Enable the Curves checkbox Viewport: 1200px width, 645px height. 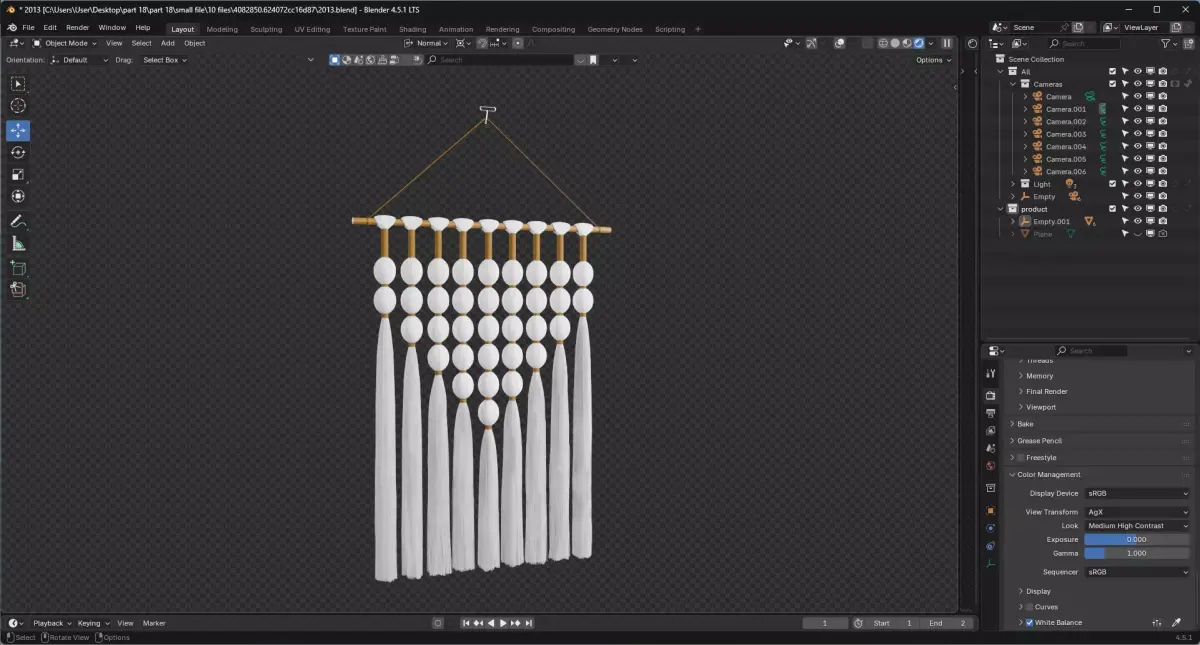1029,607
